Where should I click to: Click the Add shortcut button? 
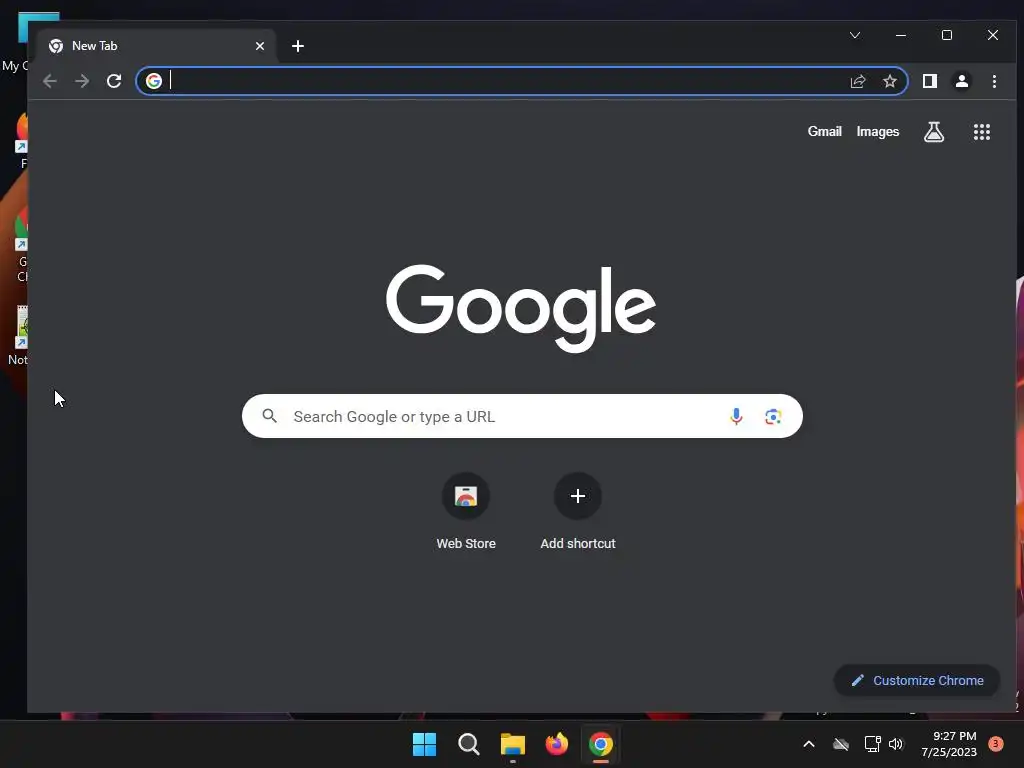578,513
